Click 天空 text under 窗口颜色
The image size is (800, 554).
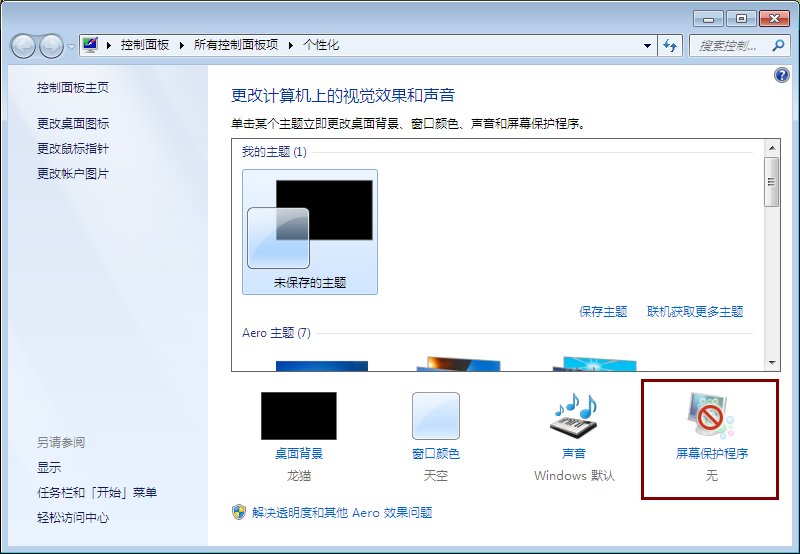pyautogui.click(x=436, y=476)
